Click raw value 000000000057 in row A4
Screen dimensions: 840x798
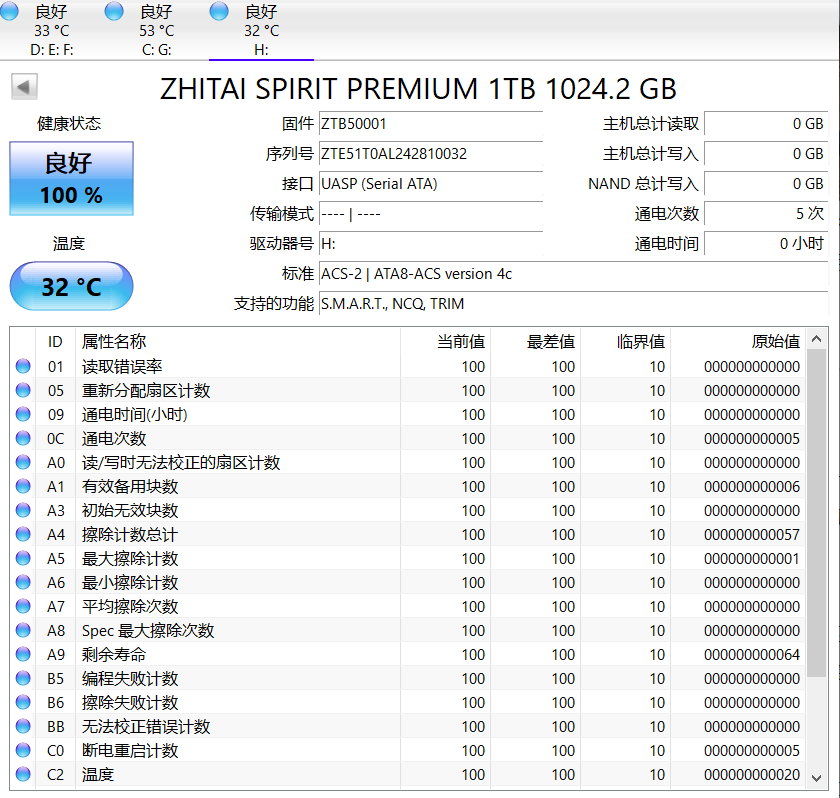pyautogui.click(x=752, y=534)
